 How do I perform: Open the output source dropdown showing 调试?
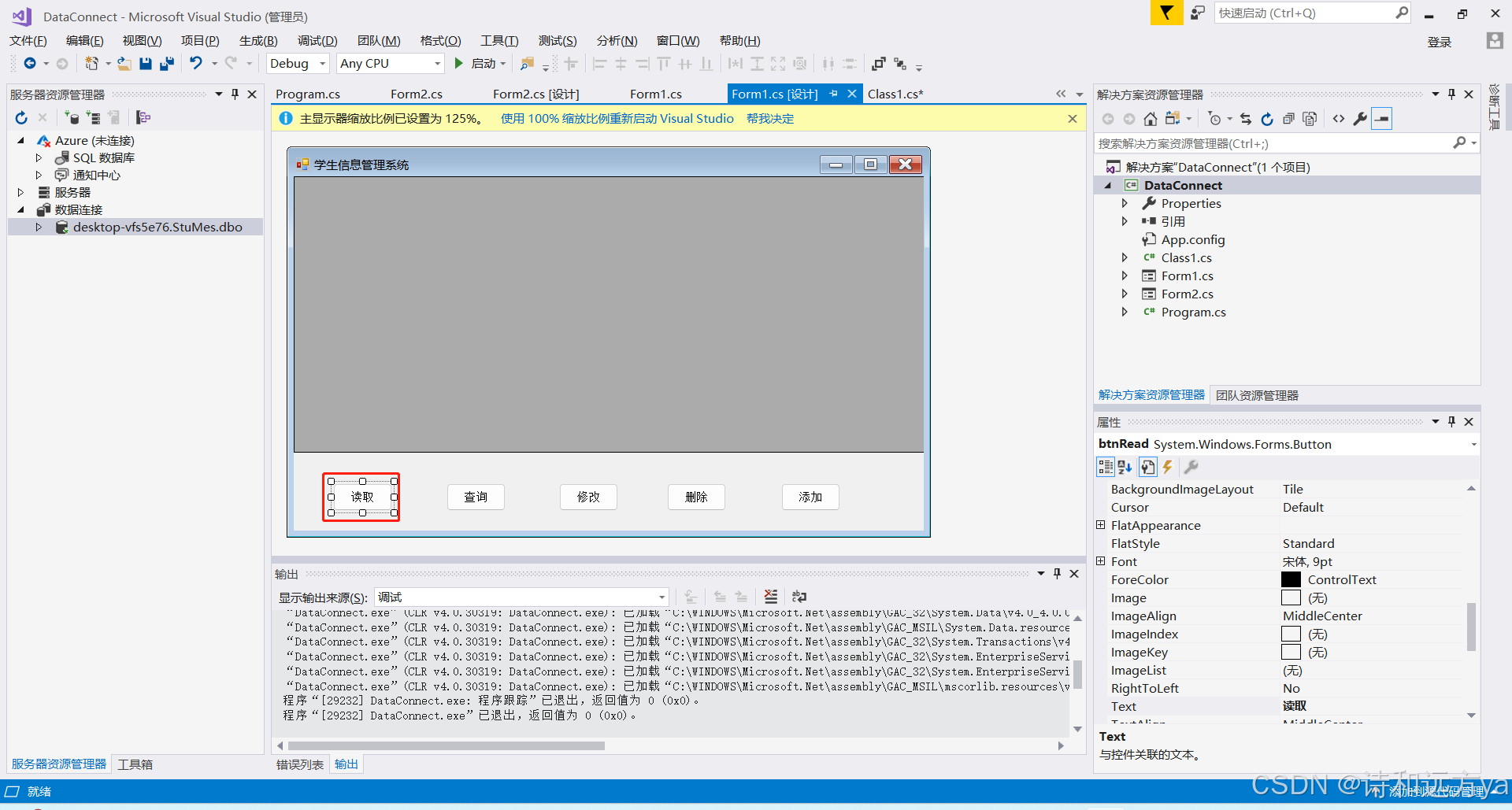coord(521,597)
